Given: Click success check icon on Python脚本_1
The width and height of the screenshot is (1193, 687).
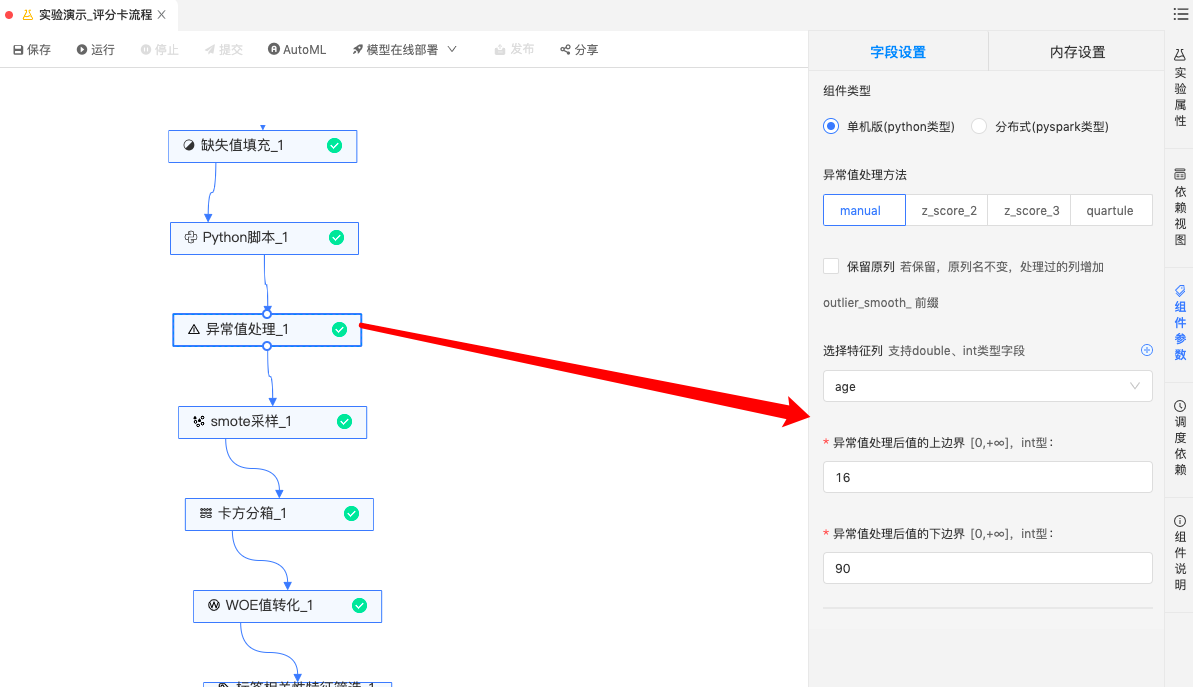Looking at the screenshot, I should point(336,237).
